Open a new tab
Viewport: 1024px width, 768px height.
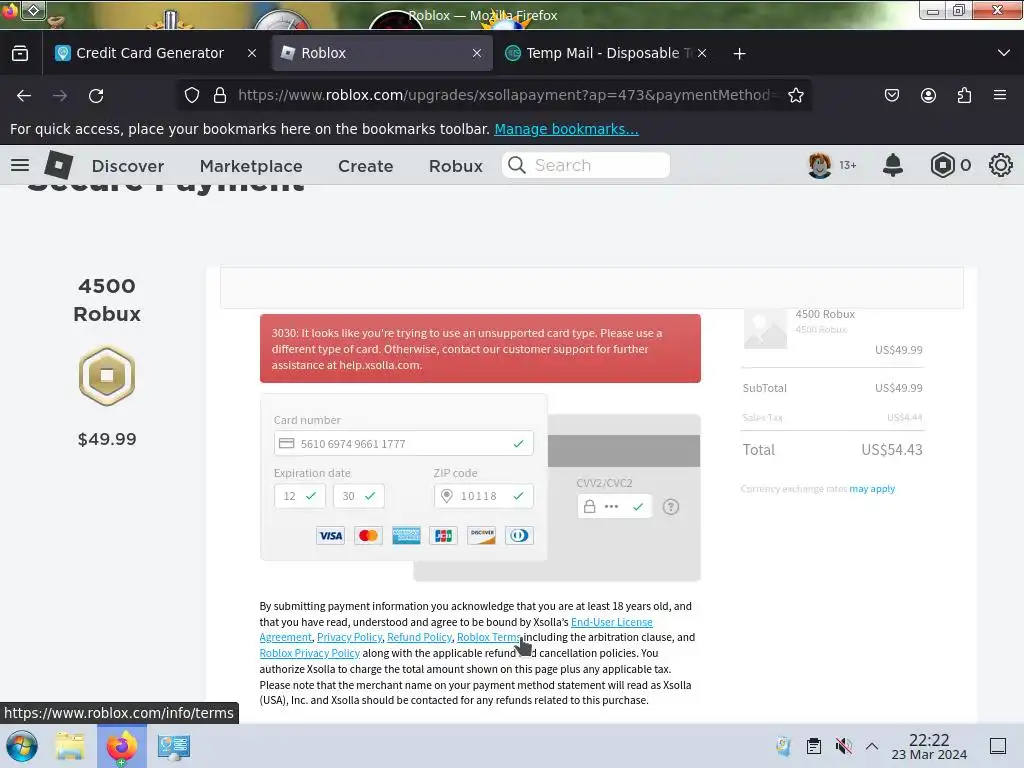pyautogui.click(x=739, y=53)
